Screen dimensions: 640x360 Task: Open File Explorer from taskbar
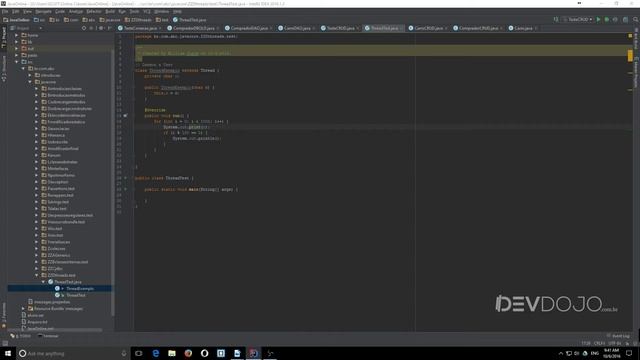172,353
